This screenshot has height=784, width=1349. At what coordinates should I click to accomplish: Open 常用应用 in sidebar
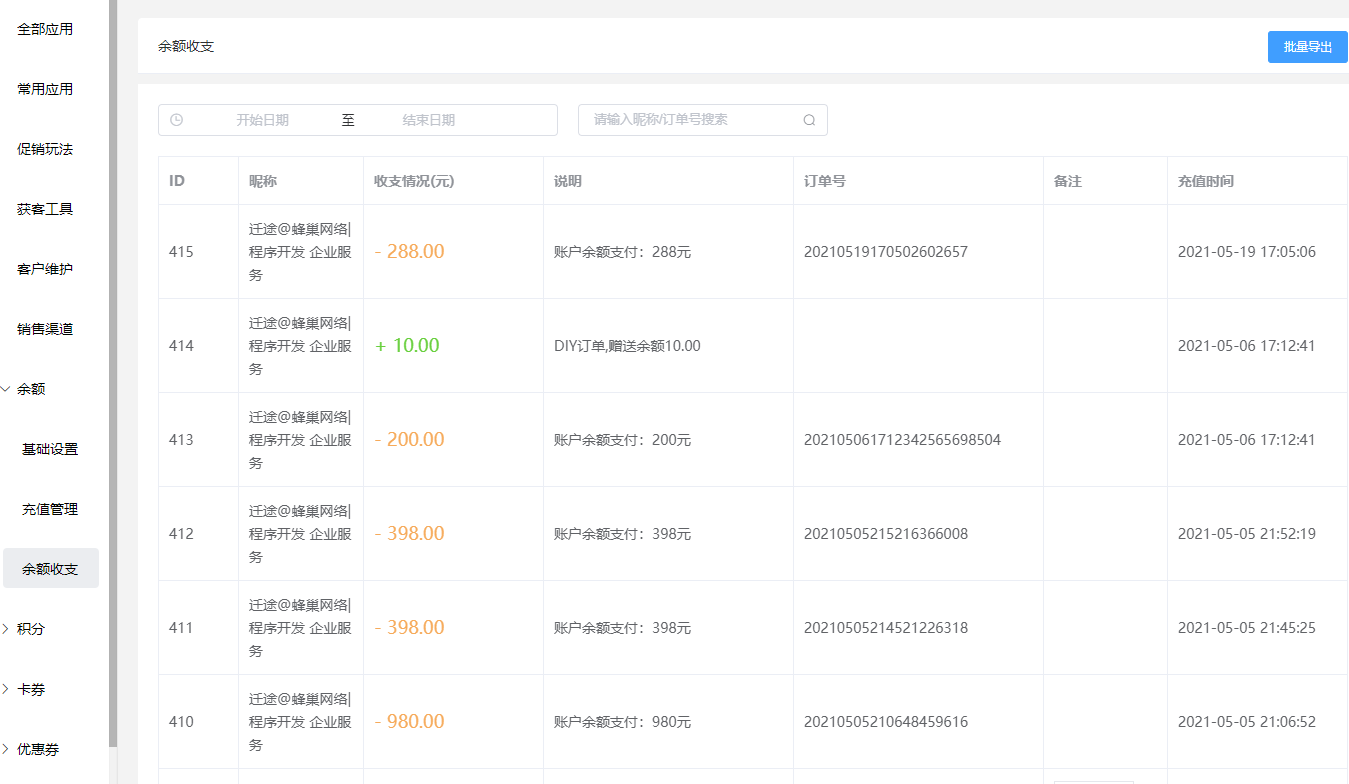45,89
